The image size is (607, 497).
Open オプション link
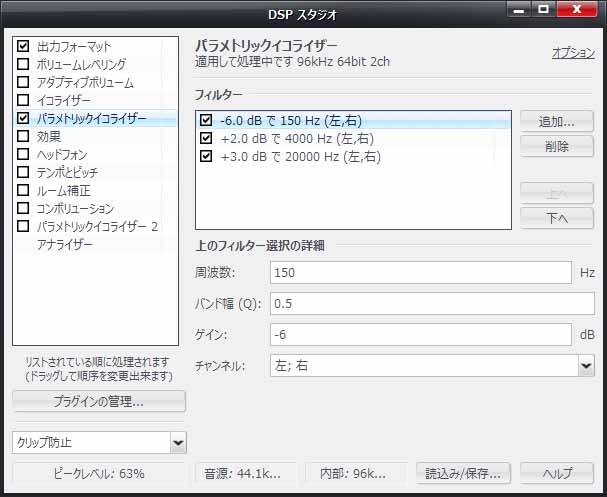click(573, 53)
